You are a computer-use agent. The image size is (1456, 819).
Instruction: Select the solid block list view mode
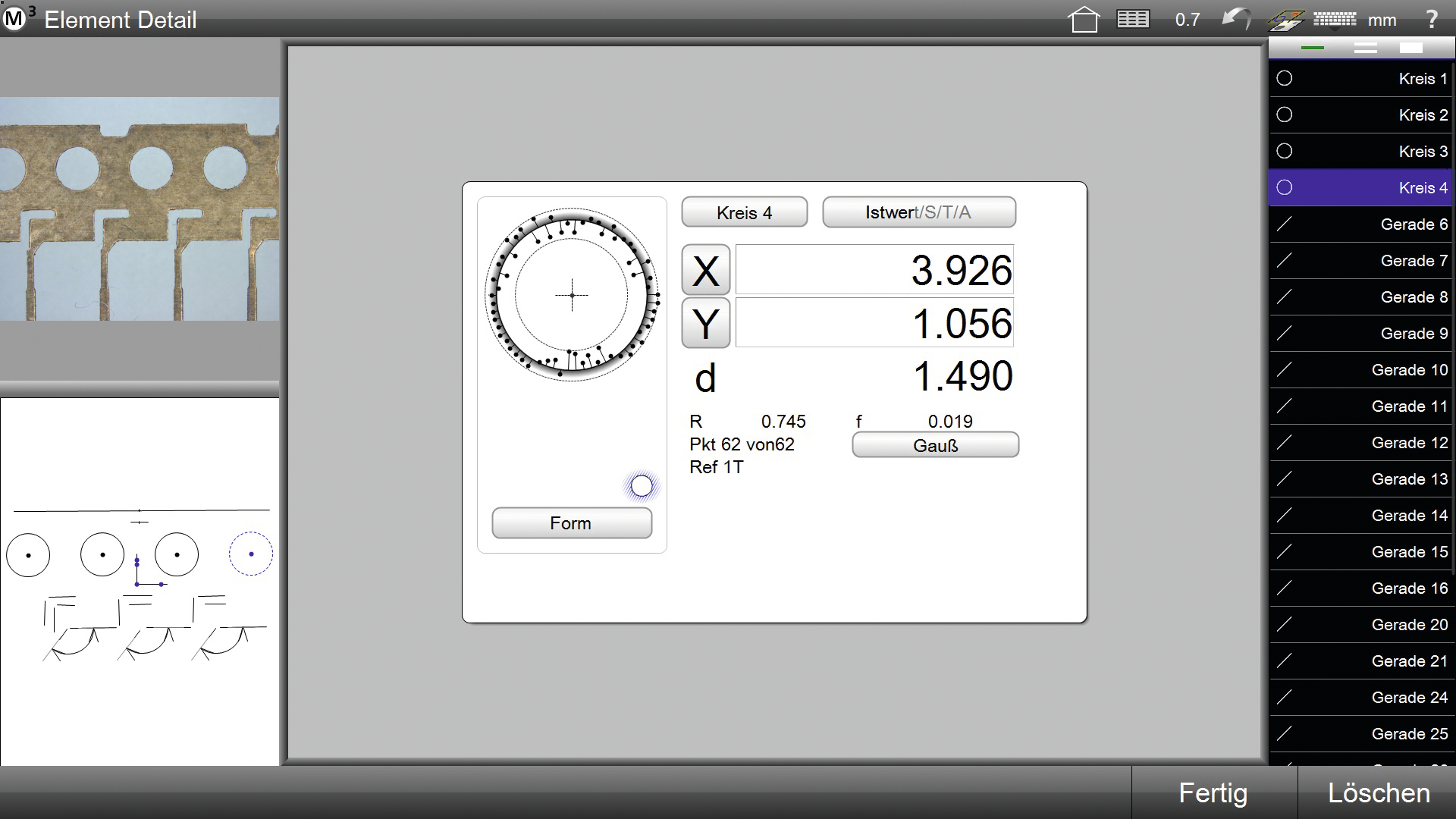(1411, 48)
